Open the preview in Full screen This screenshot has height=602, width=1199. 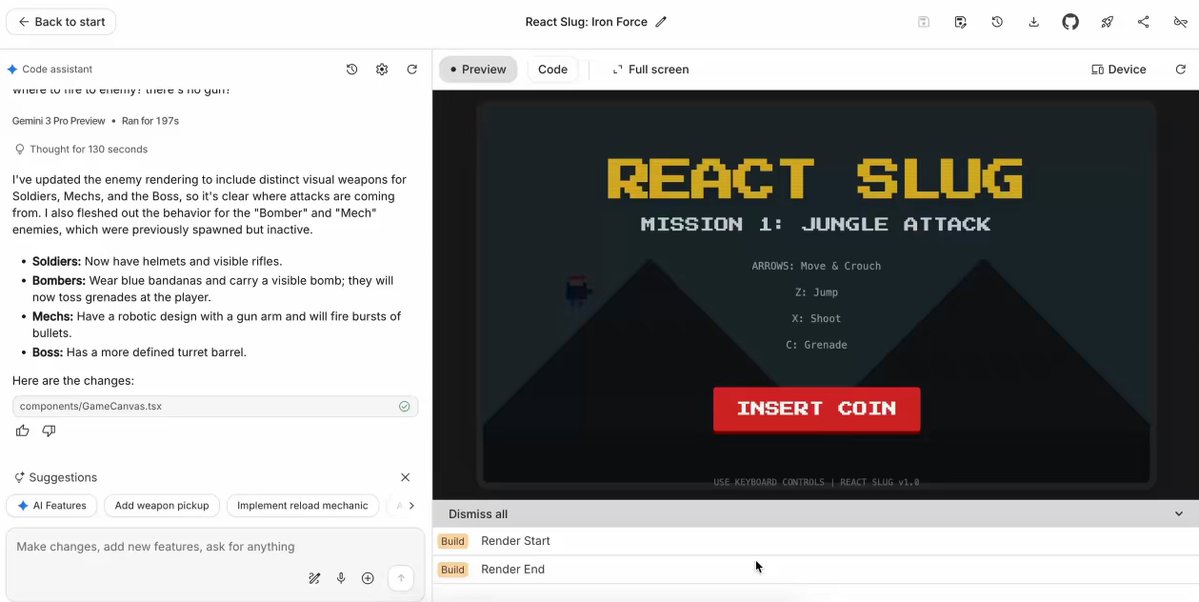pyautogui.click(x=651, y=69)
